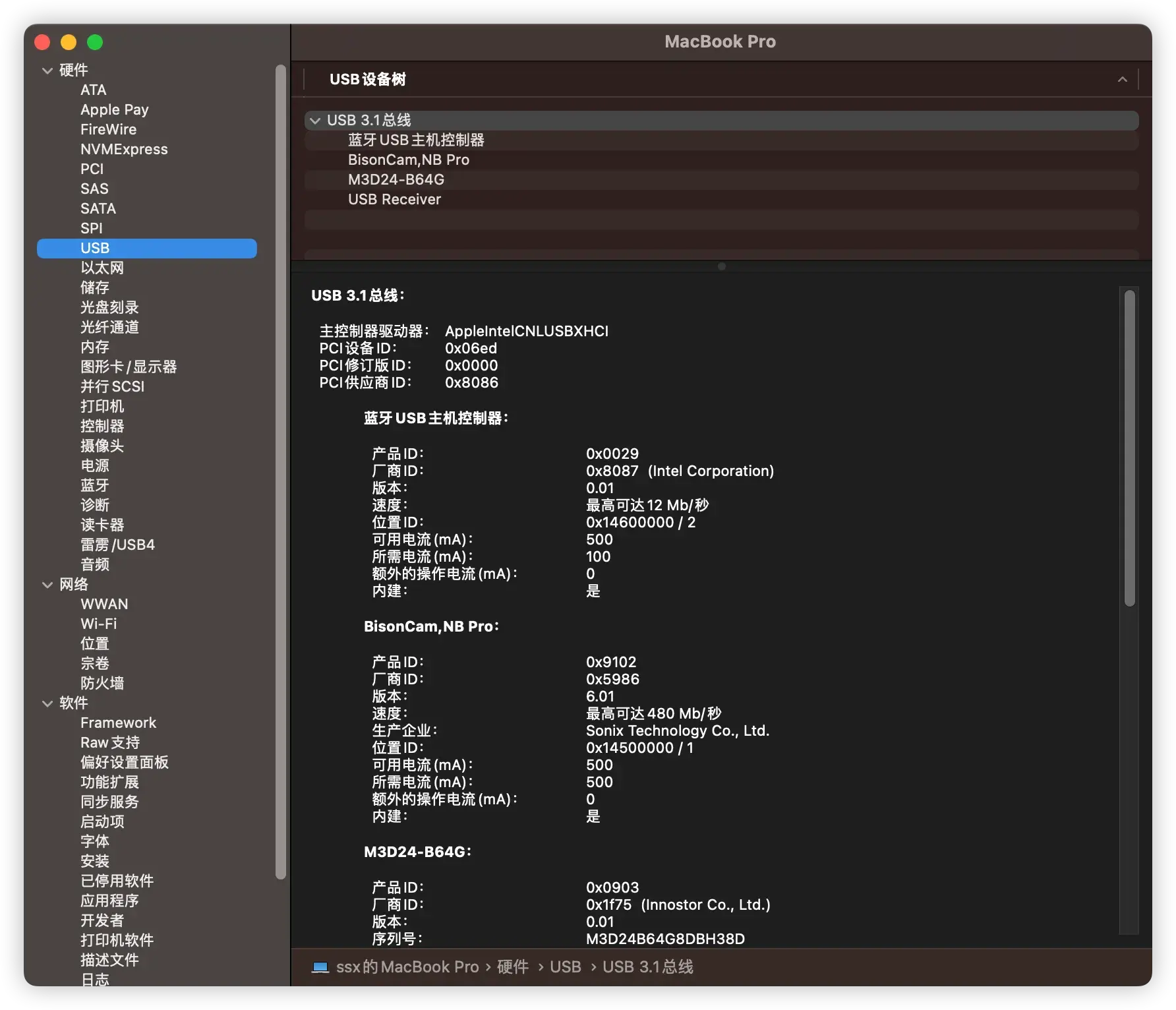Image resolution: width=1176 pixels, height=1010 pixels.
Task: Open 摄像头 in the sidebar
Action: click(102, 446)
